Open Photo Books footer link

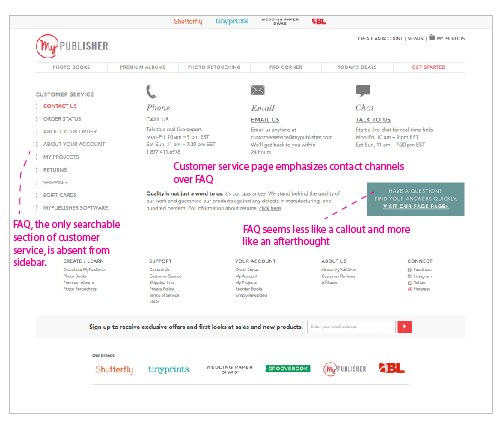75,276
